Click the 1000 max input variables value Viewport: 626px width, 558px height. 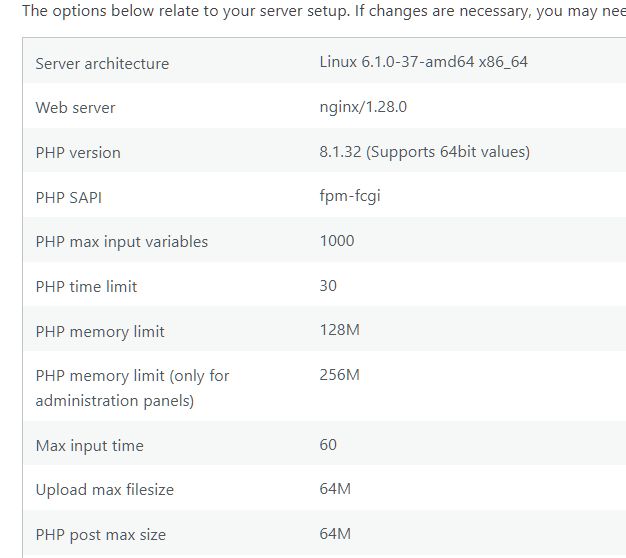(337, 241)
